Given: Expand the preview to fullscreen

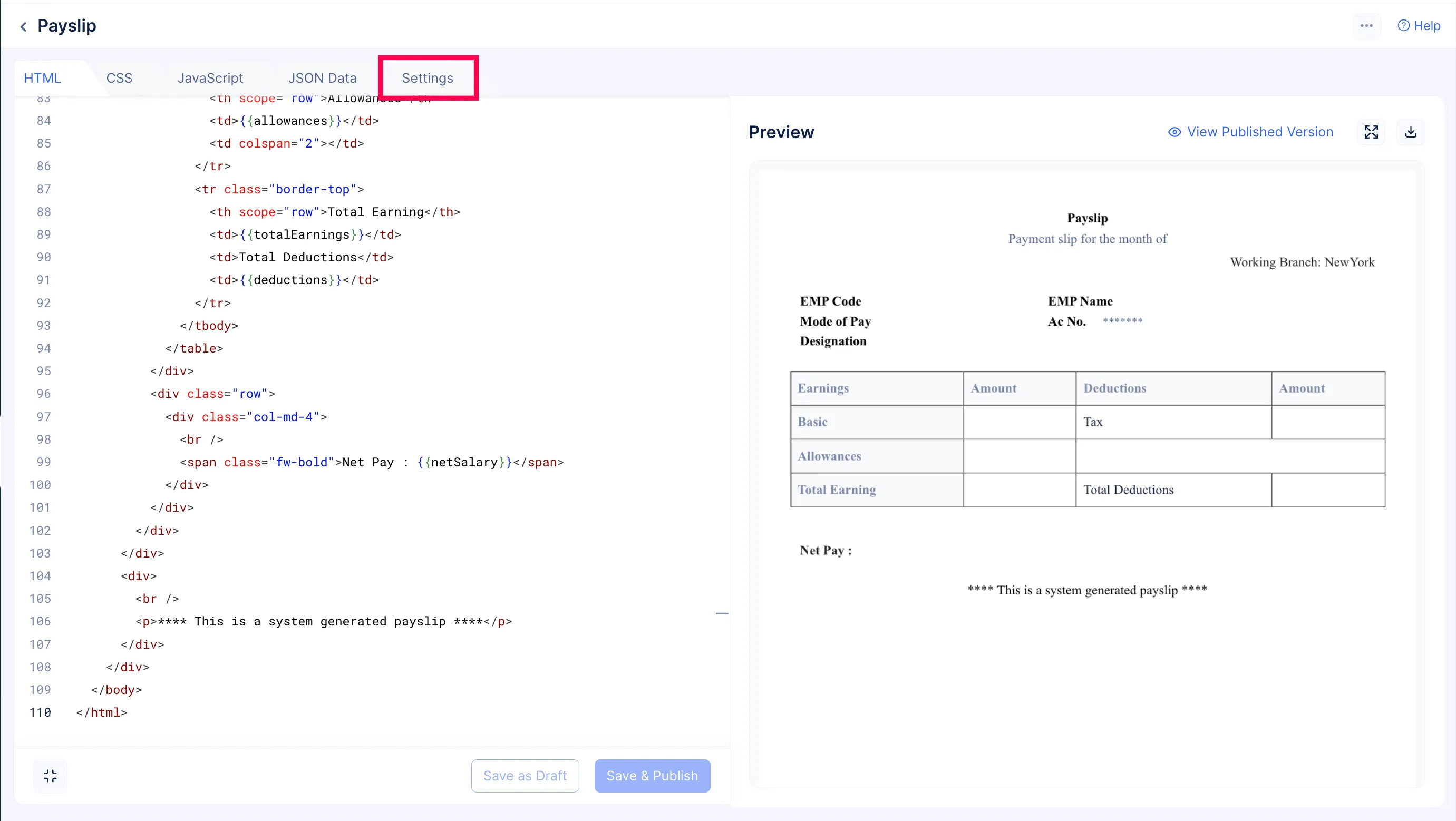Looking at the screenshot, I should [1372, 132].
